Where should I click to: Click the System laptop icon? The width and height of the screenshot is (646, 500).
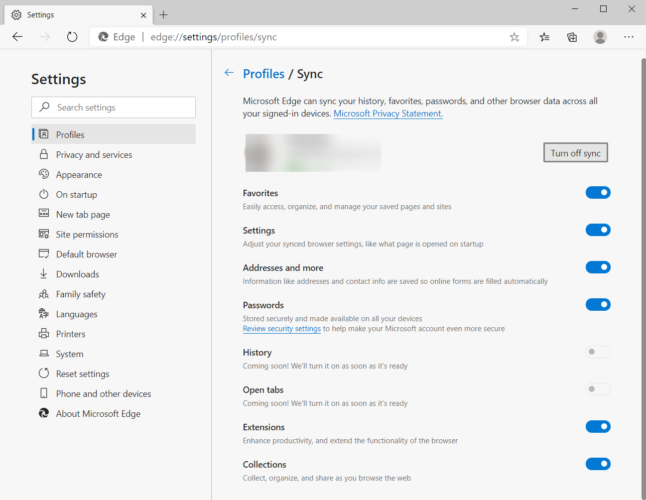click(44, 353)
